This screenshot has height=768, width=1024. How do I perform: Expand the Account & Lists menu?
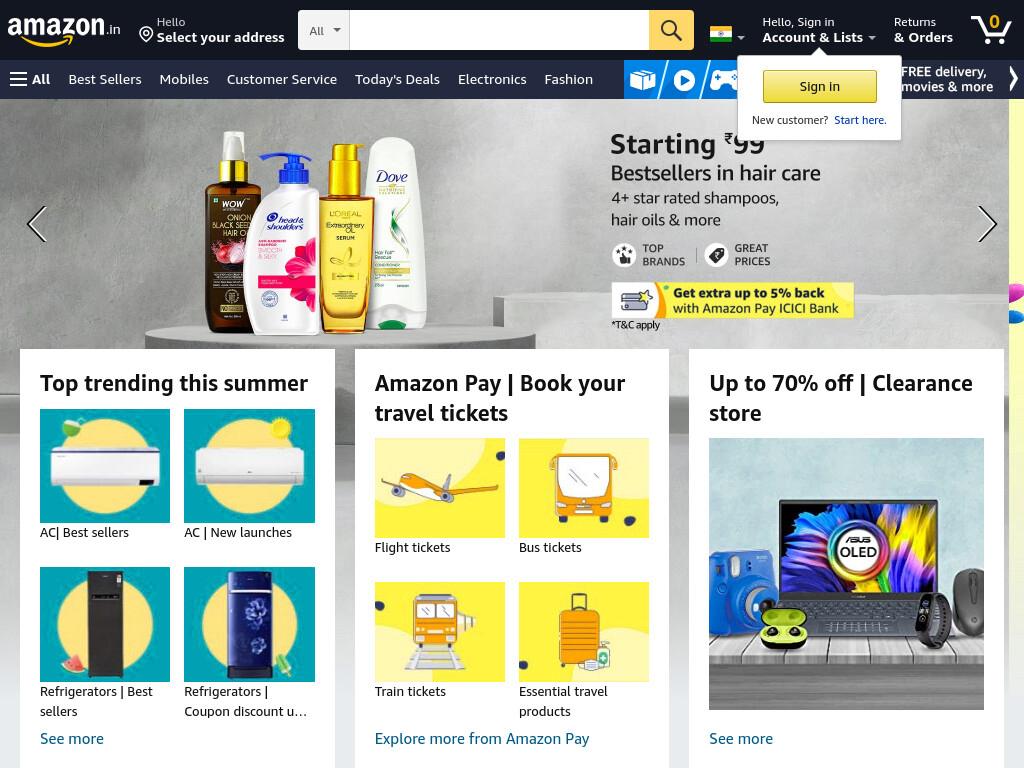click(819, 30)
